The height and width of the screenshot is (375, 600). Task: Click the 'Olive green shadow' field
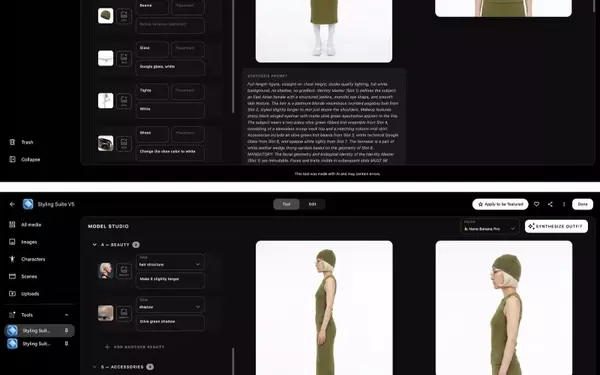pos(170,323)
